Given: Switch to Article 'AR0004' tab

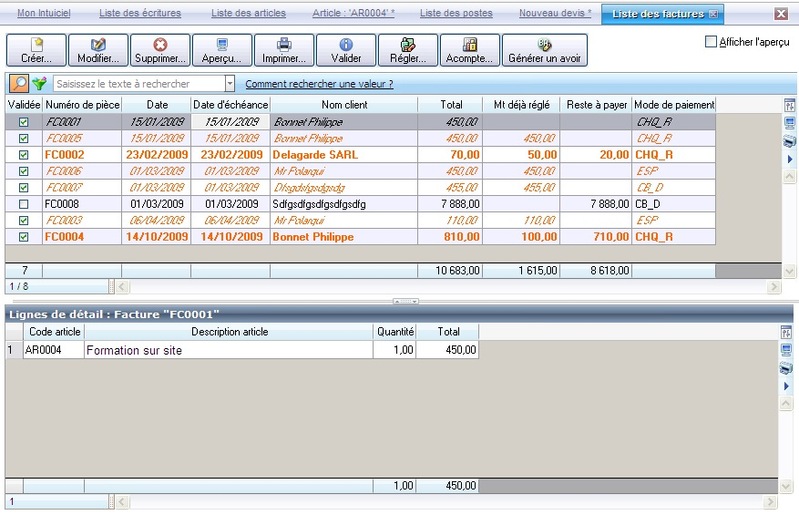Looking at the screenshot, I should tap(354, 13).
